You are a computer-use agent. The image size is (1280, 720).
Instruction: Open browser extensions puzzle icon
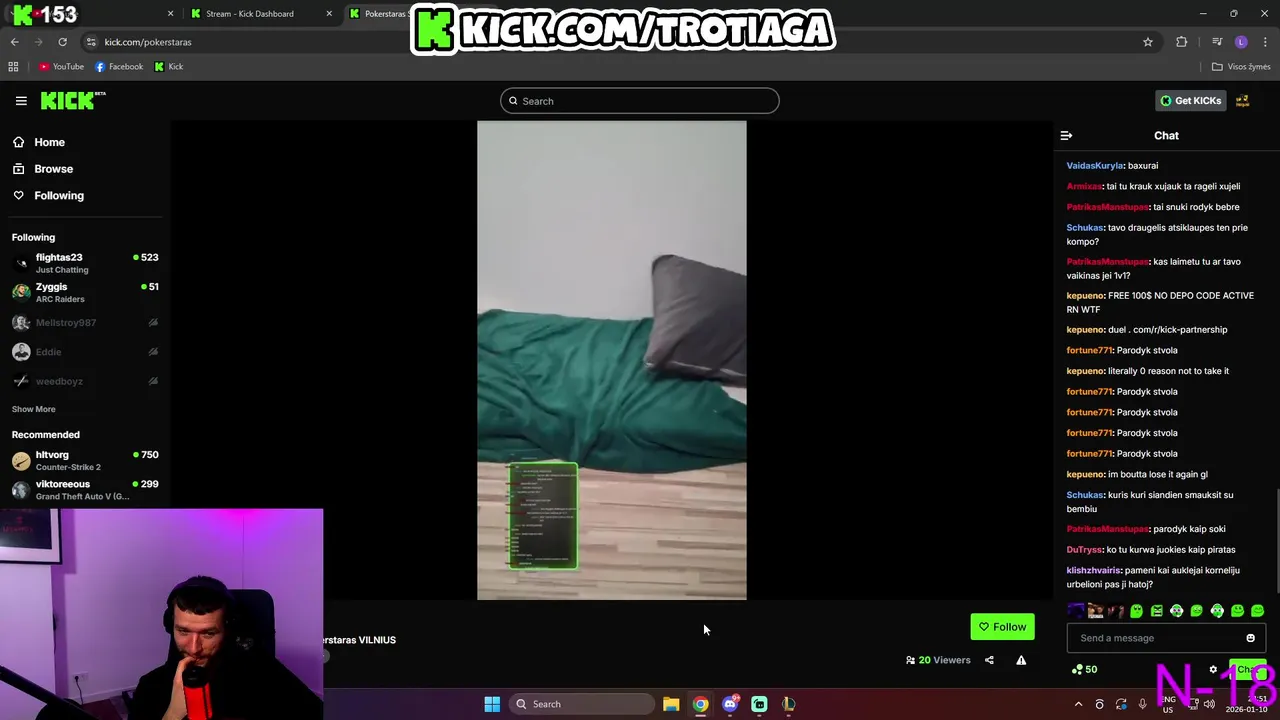tap(1182, 42)
